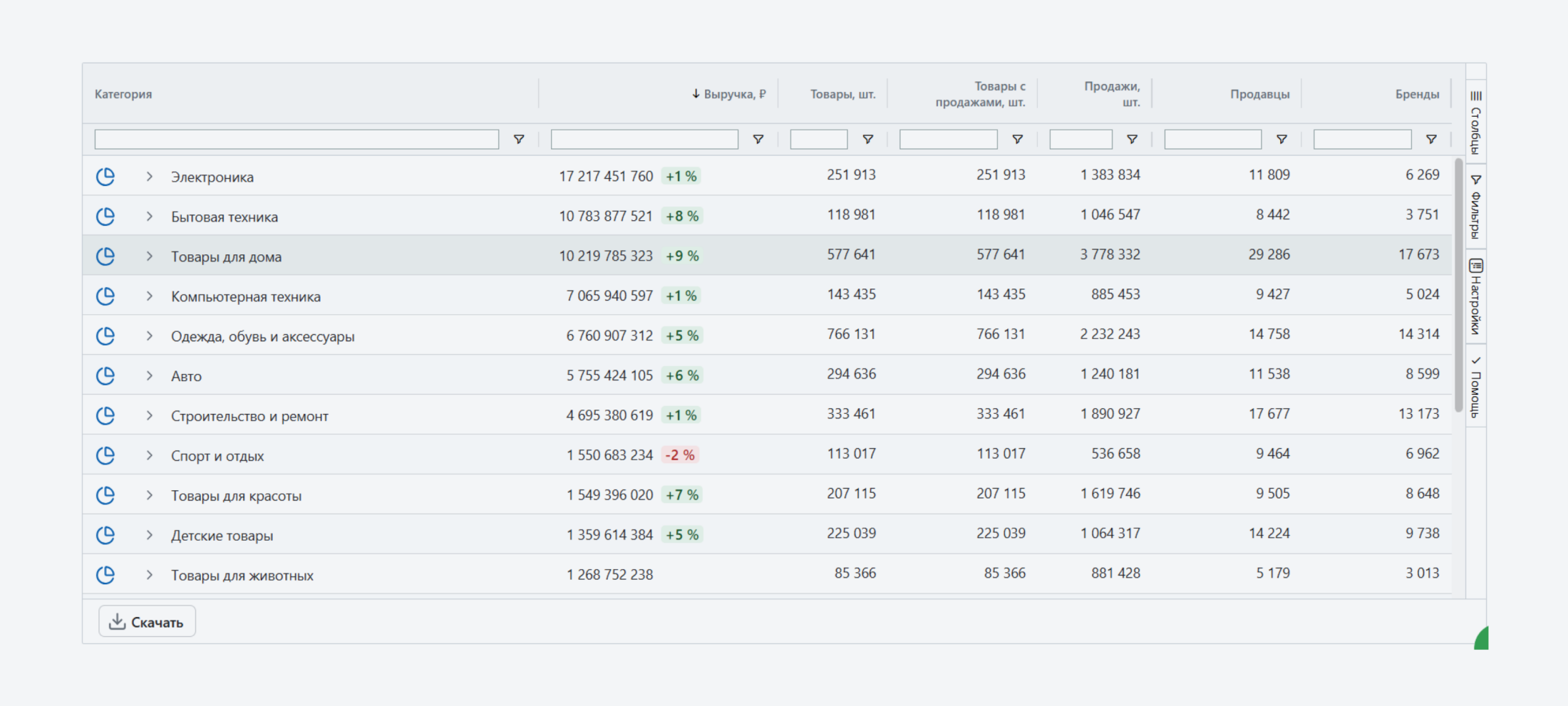Click filter funnel for Выручка column
Viewport: 1568px width, 706px height.
click(758, 140)
